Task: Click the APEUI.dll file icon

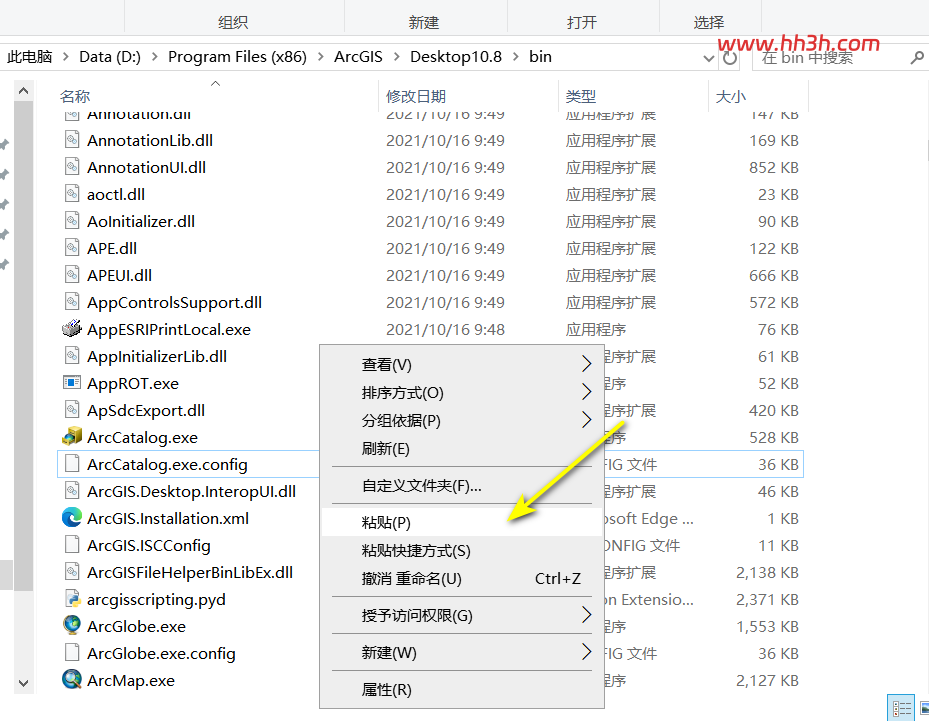Action: coord(72,275)
